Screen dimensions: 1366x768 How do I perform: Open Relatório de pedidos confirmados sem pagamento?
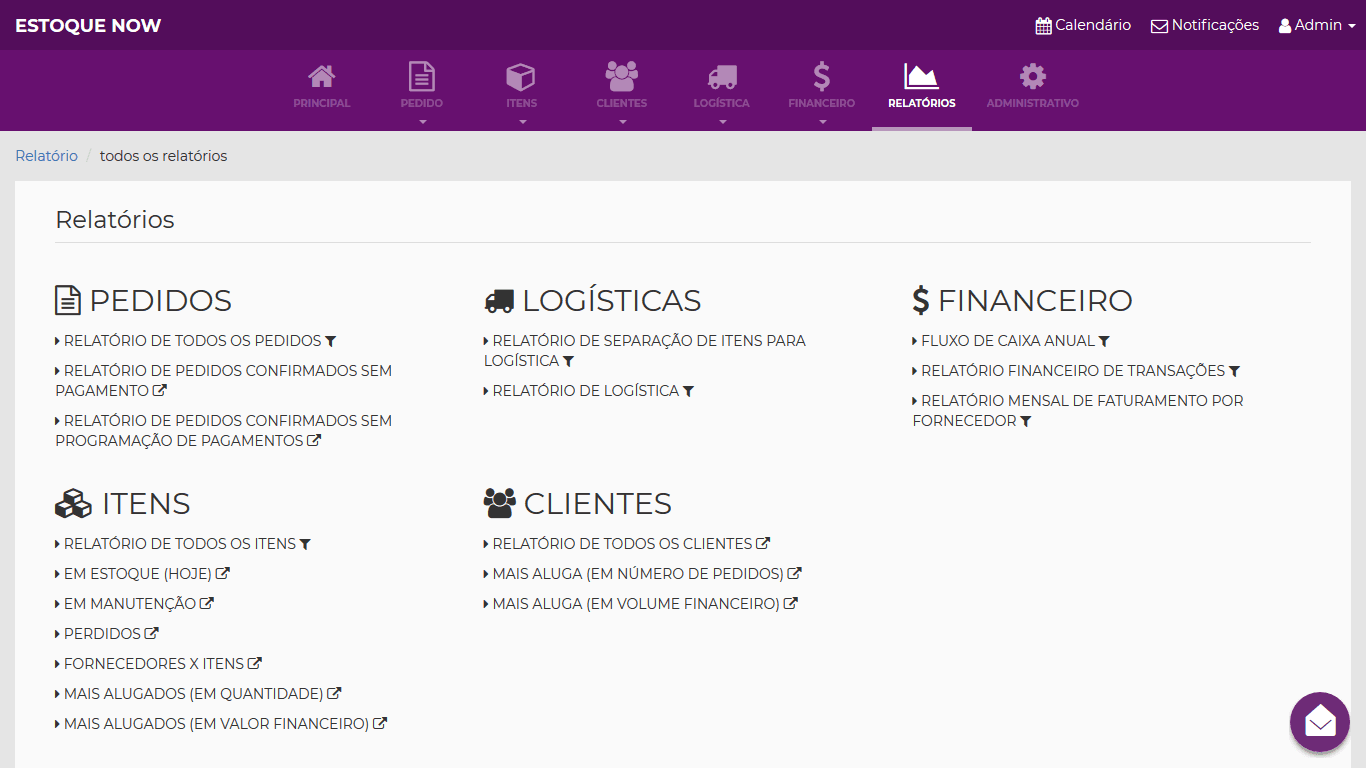click(x=223, y=381)
